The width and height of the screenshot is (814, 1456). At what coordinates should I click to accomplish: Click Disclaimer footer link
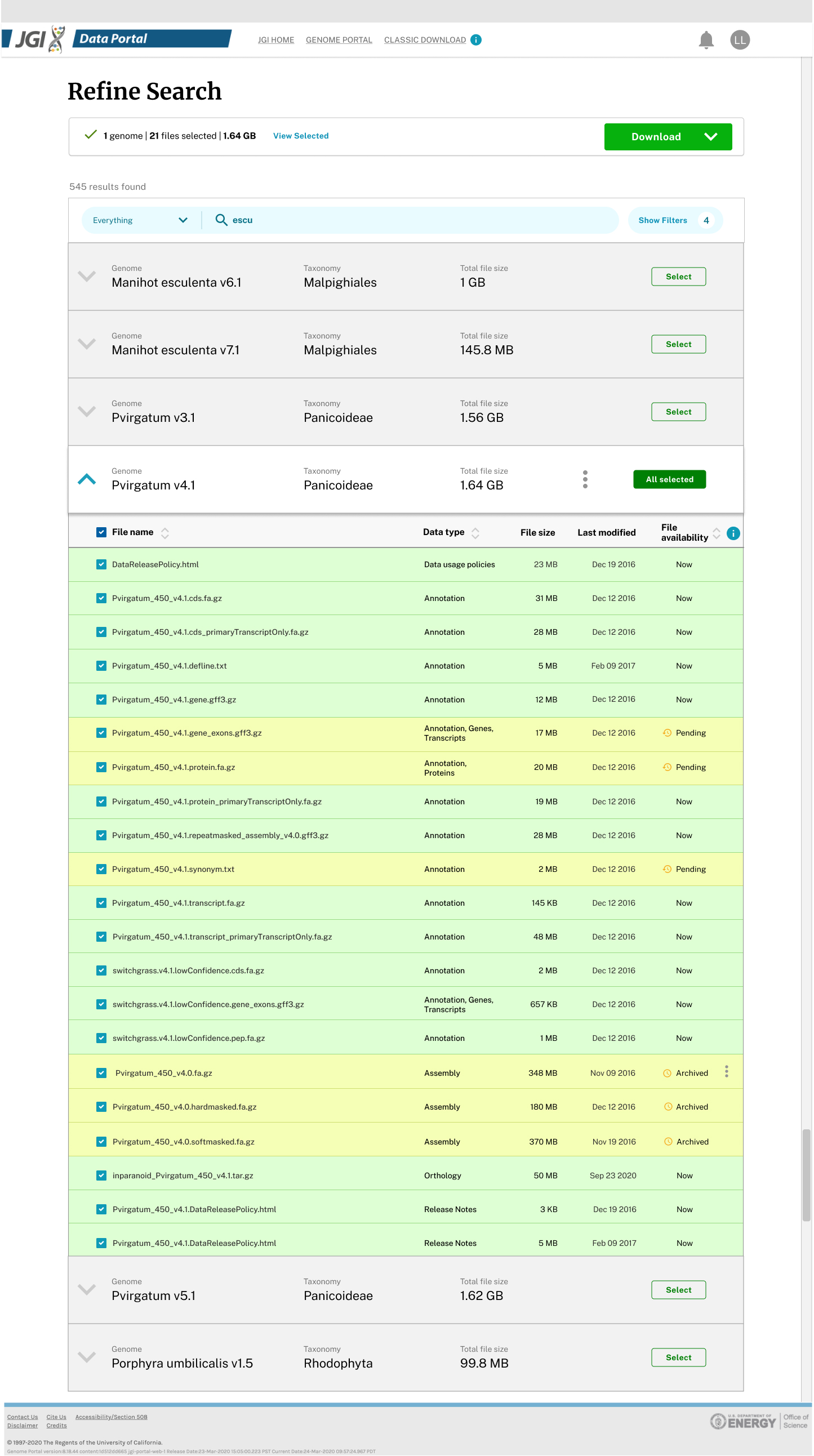23,1426
